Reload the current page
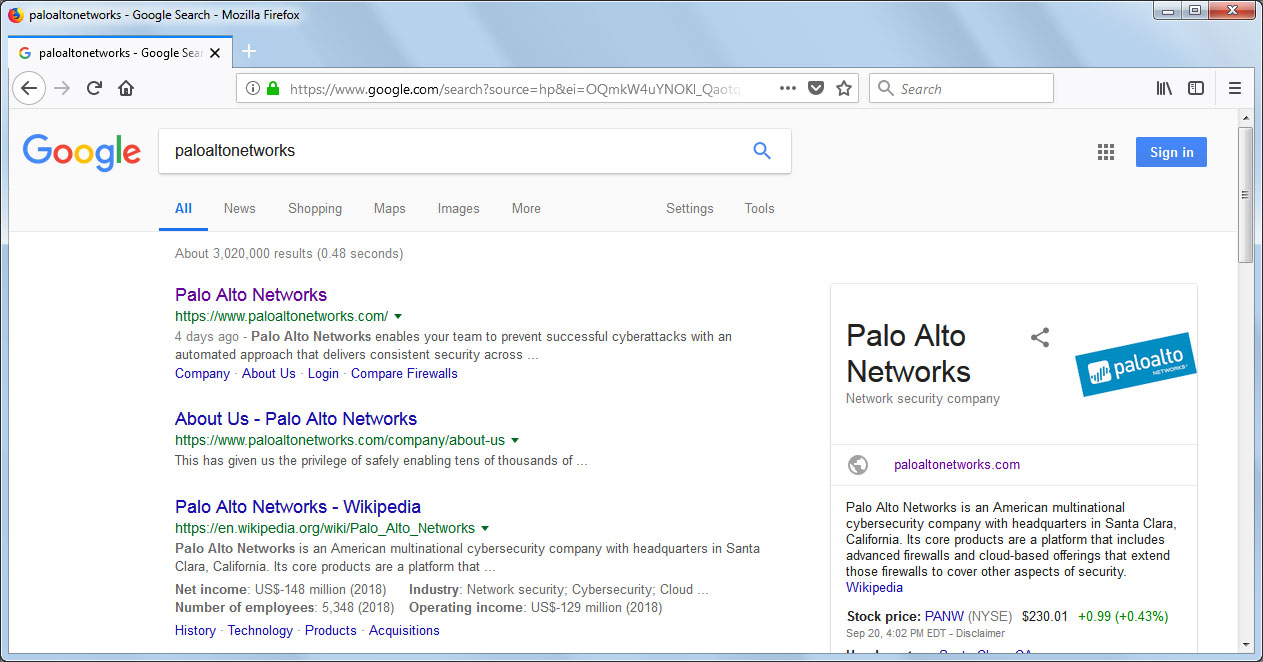The width and height of the screenshot is (1263, 662). coord(94,88)
